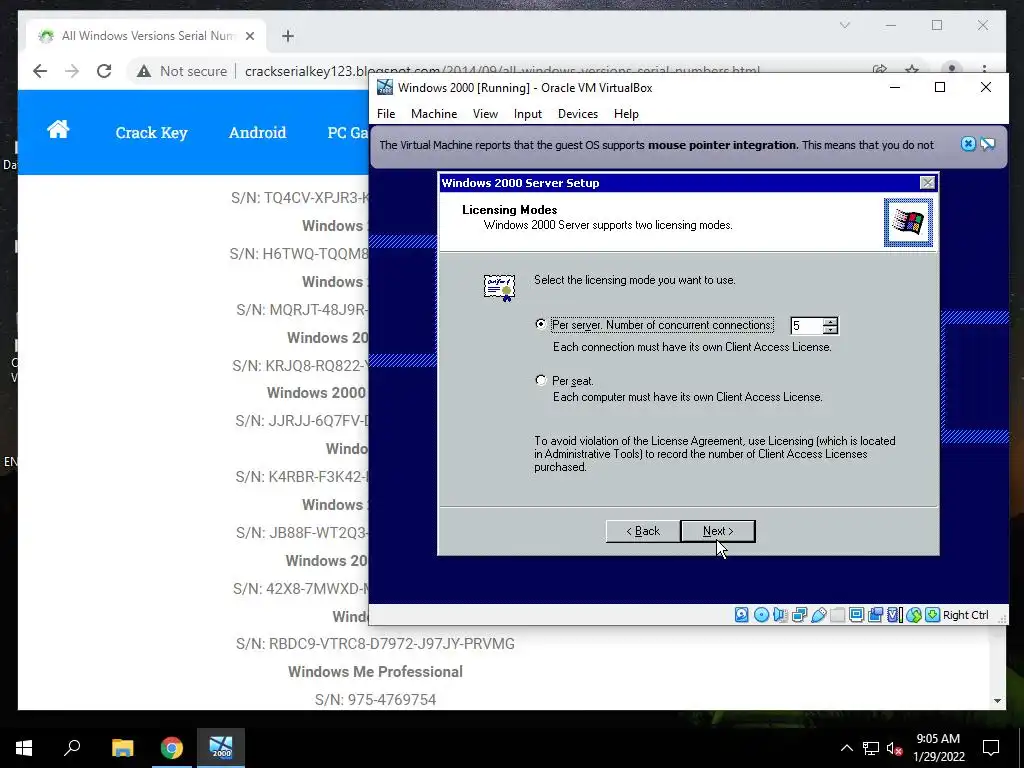
Task: Click the Licensing Modes heading text
Action: [x=509, y=210]
